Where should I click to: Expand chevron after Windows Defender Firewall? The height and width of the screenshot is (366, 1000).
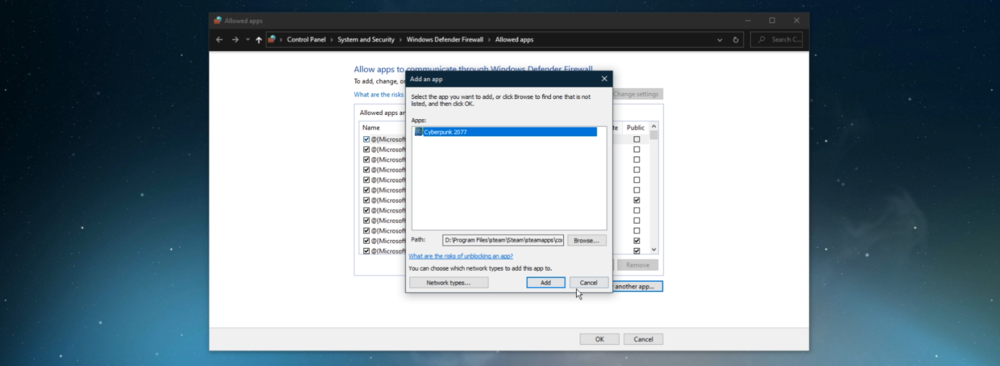coord(490,40)
